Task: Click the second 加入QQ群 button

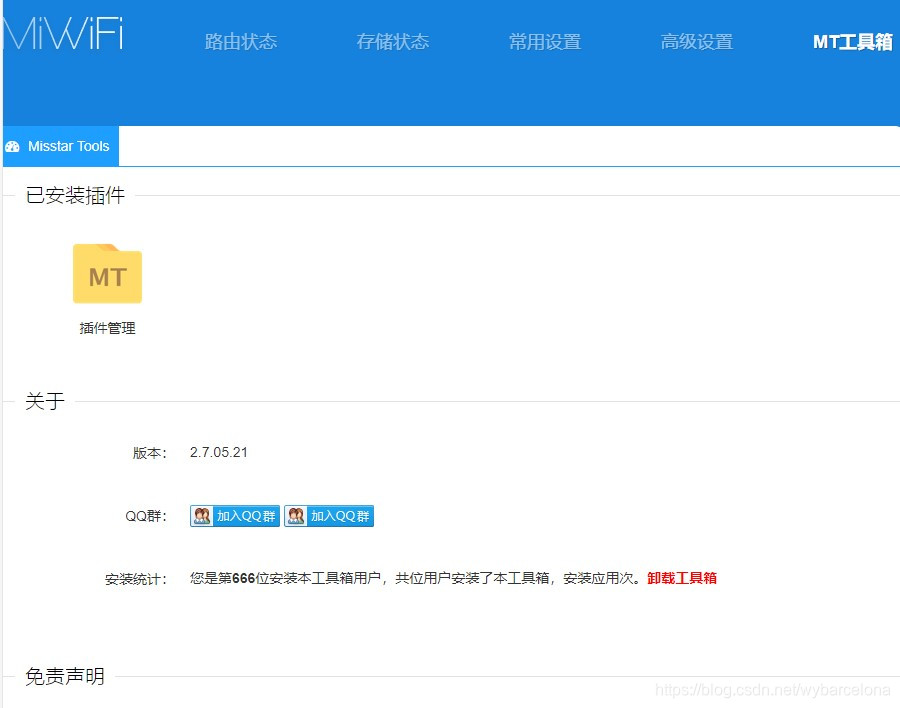Action: pos(329,516)
